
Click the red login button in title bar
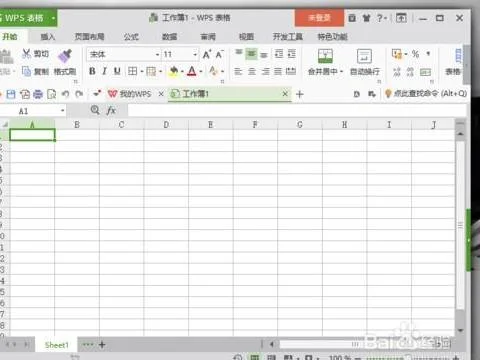[319, 18]
